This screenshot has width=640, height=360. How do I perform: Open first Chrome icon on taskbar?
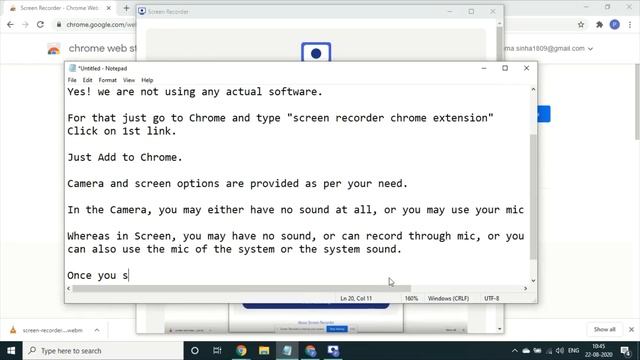(241, 351)
